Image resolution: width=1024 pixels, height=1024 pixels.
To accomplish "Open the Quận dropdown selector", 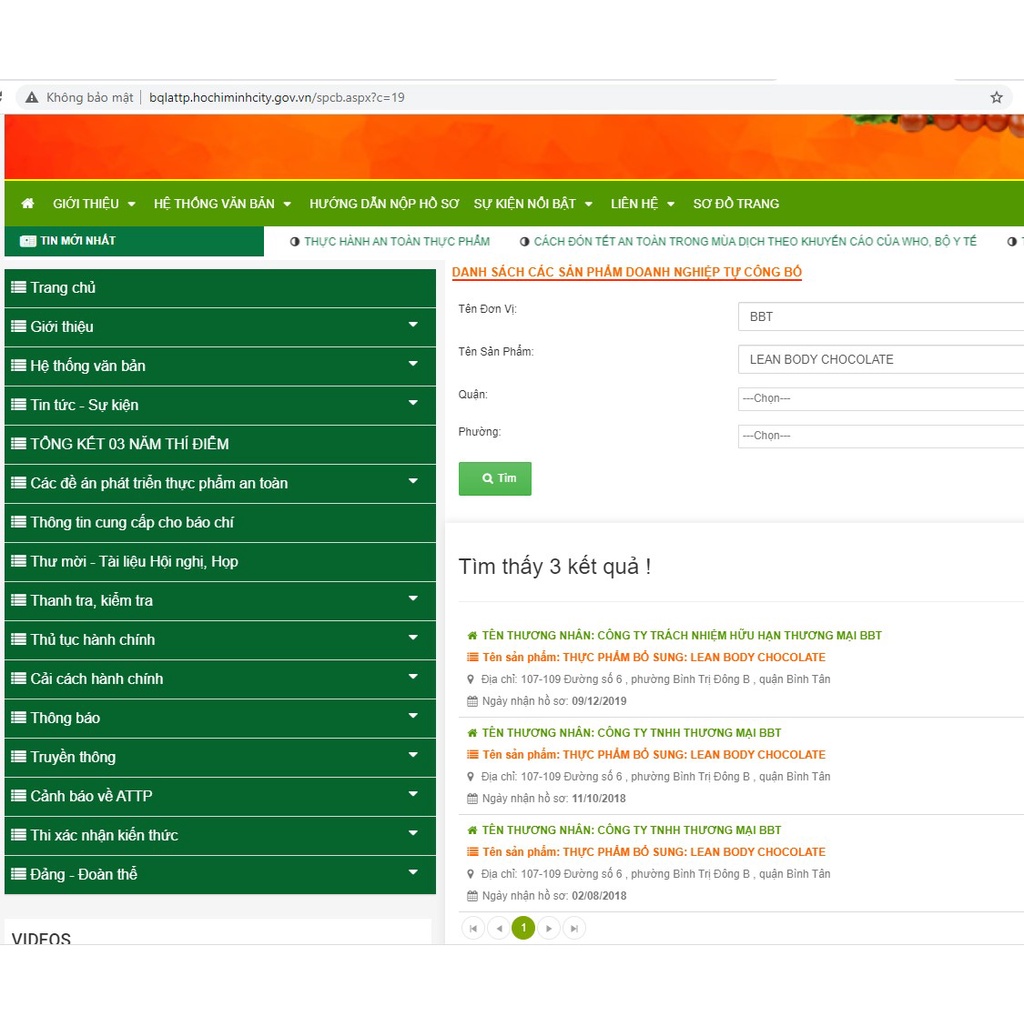I will [x=880, y=398].
